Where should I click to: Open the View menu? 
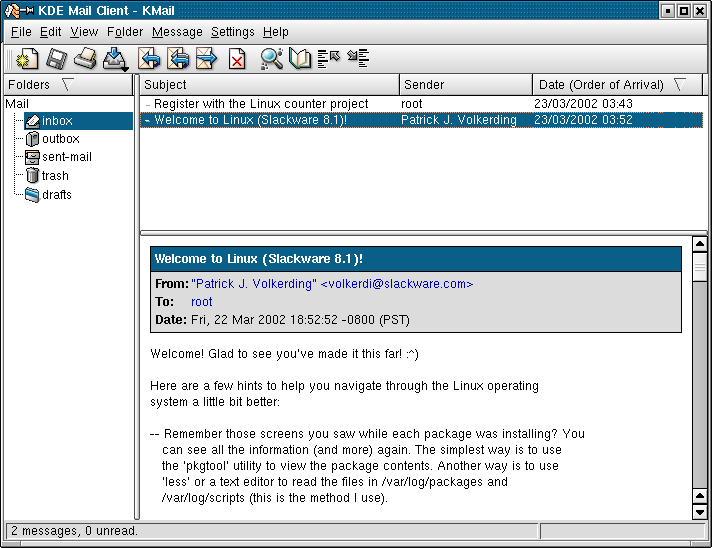84,32
